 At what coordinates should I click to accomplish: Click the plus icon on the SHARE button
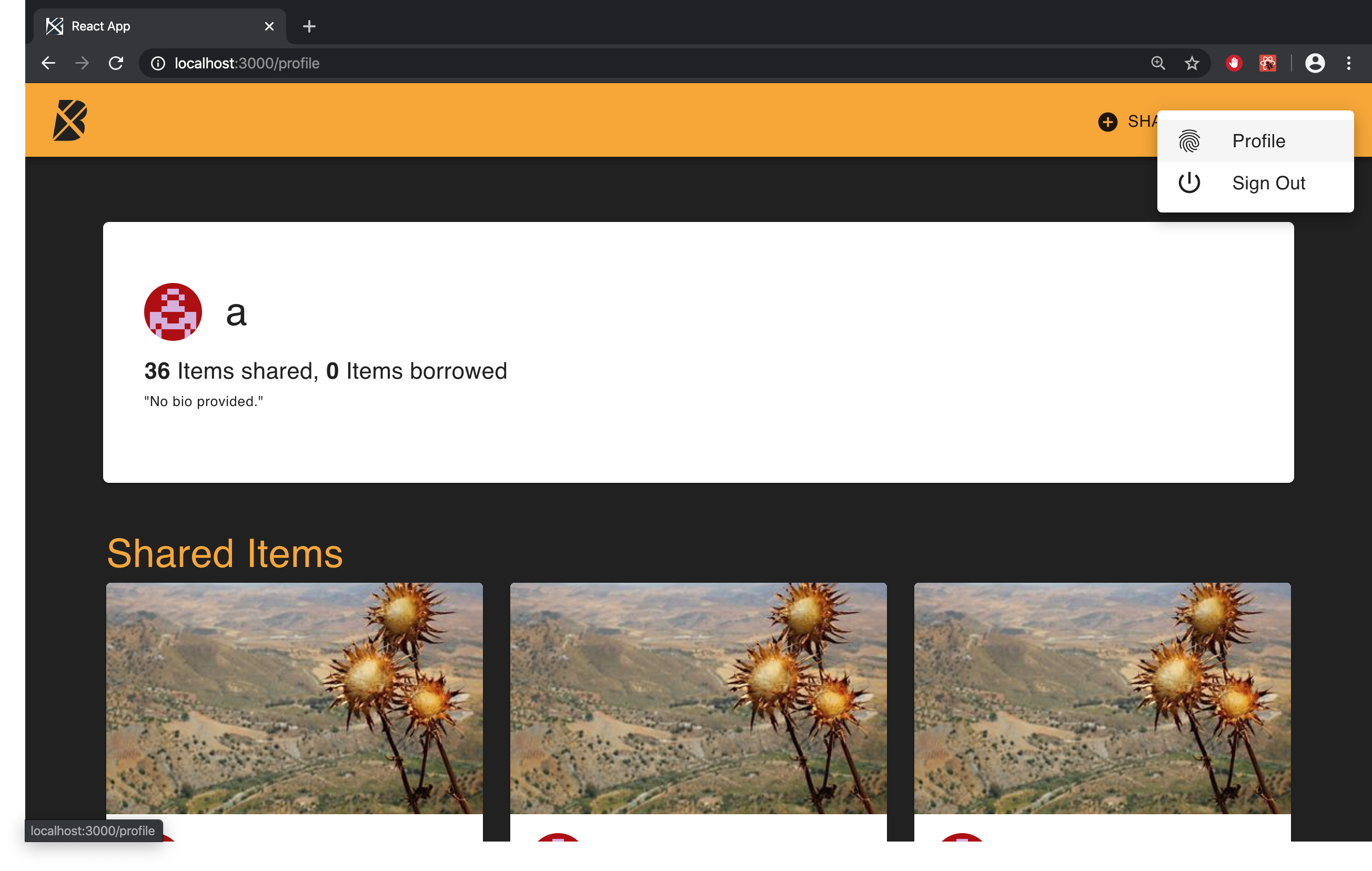coord(1107,121)
